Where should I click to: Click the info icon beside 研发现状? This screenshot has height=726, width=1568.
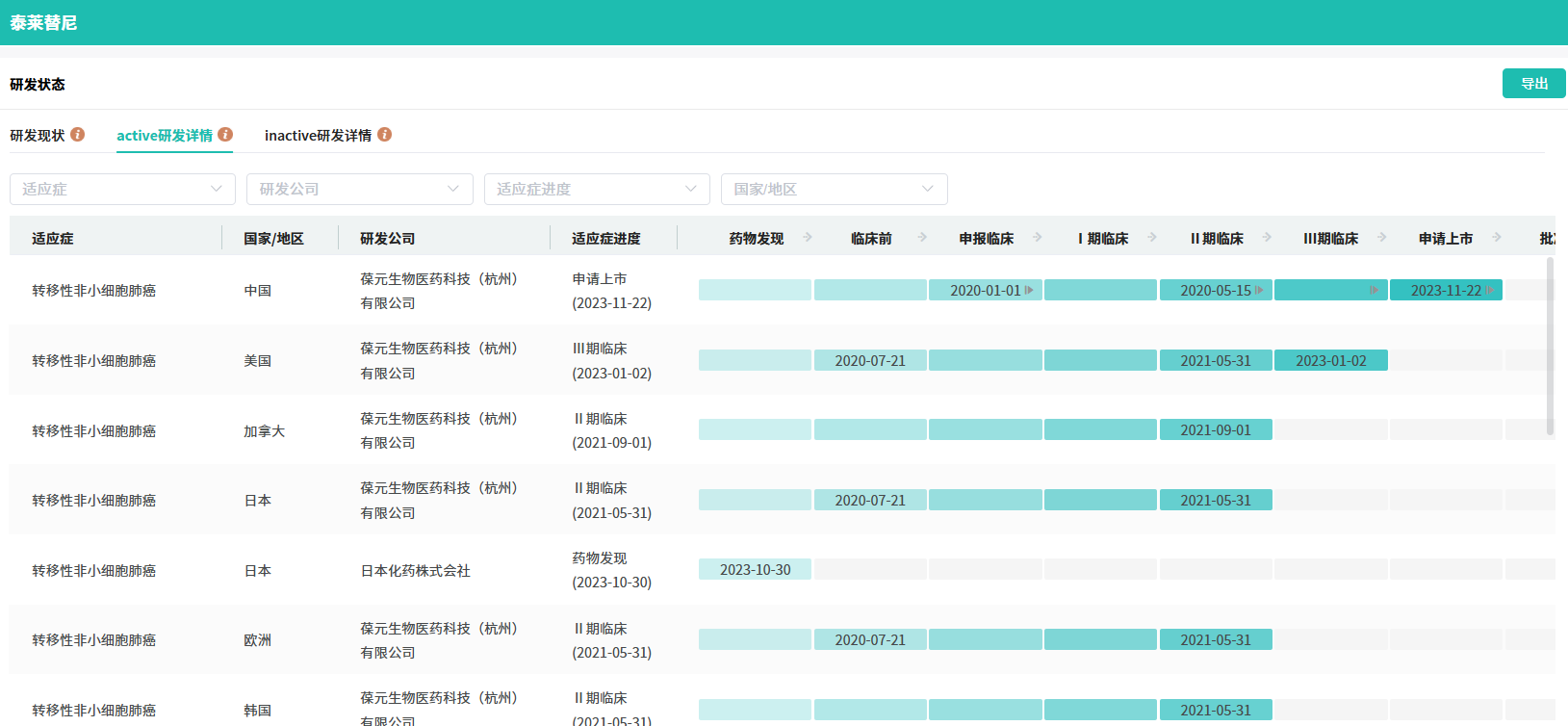tap(78, 135)
